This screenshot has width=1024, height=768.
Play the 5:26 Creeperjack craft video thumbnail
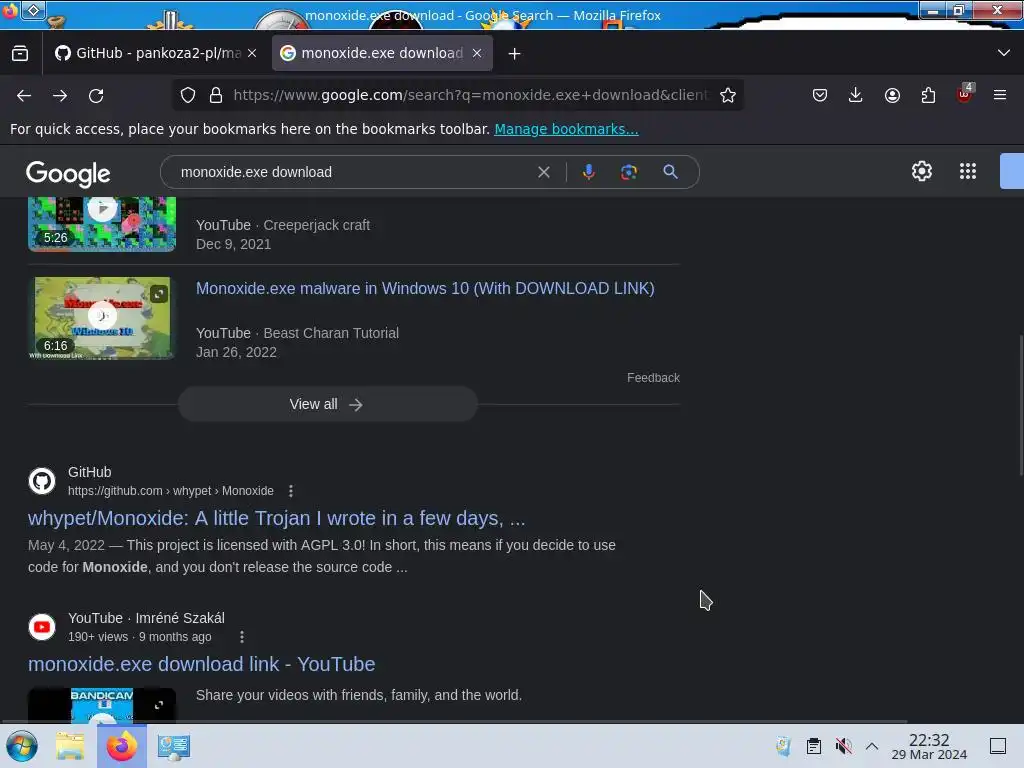pyautogui.click(x=102, y=223)
